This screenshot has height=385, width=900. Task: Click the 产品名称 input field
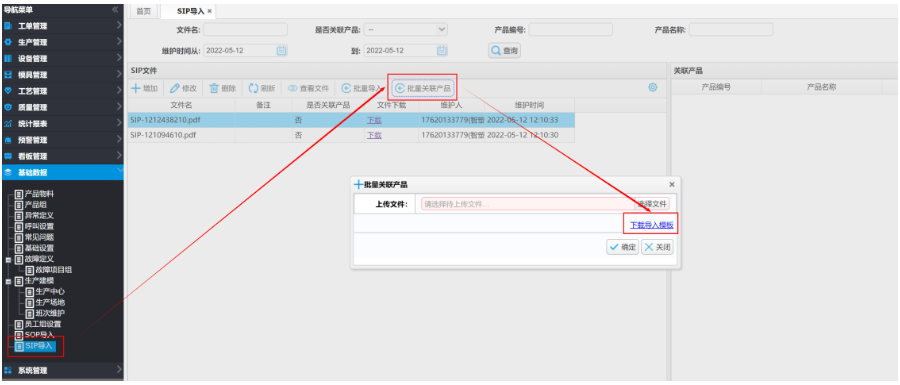pos(731,30)
